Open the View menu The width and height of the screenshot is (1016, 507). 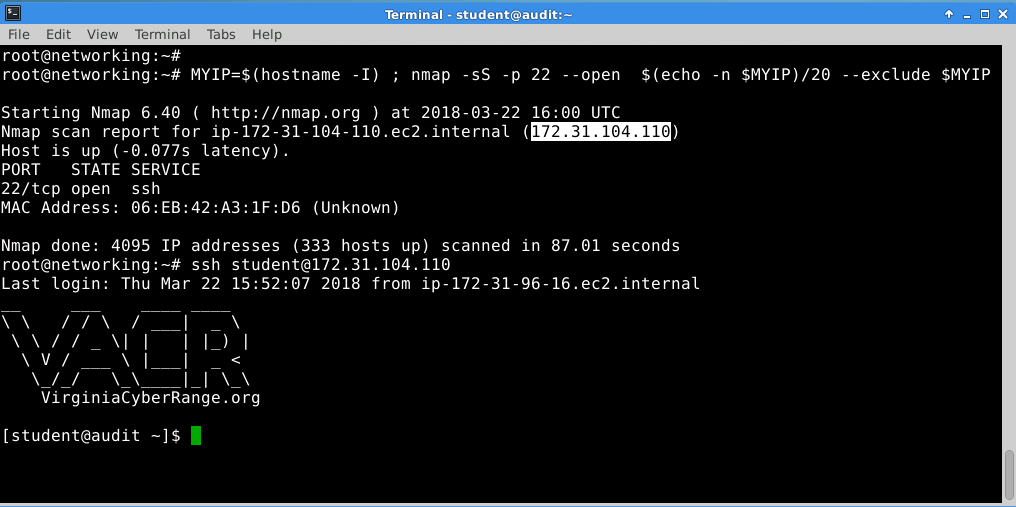[x=102, y=34]
